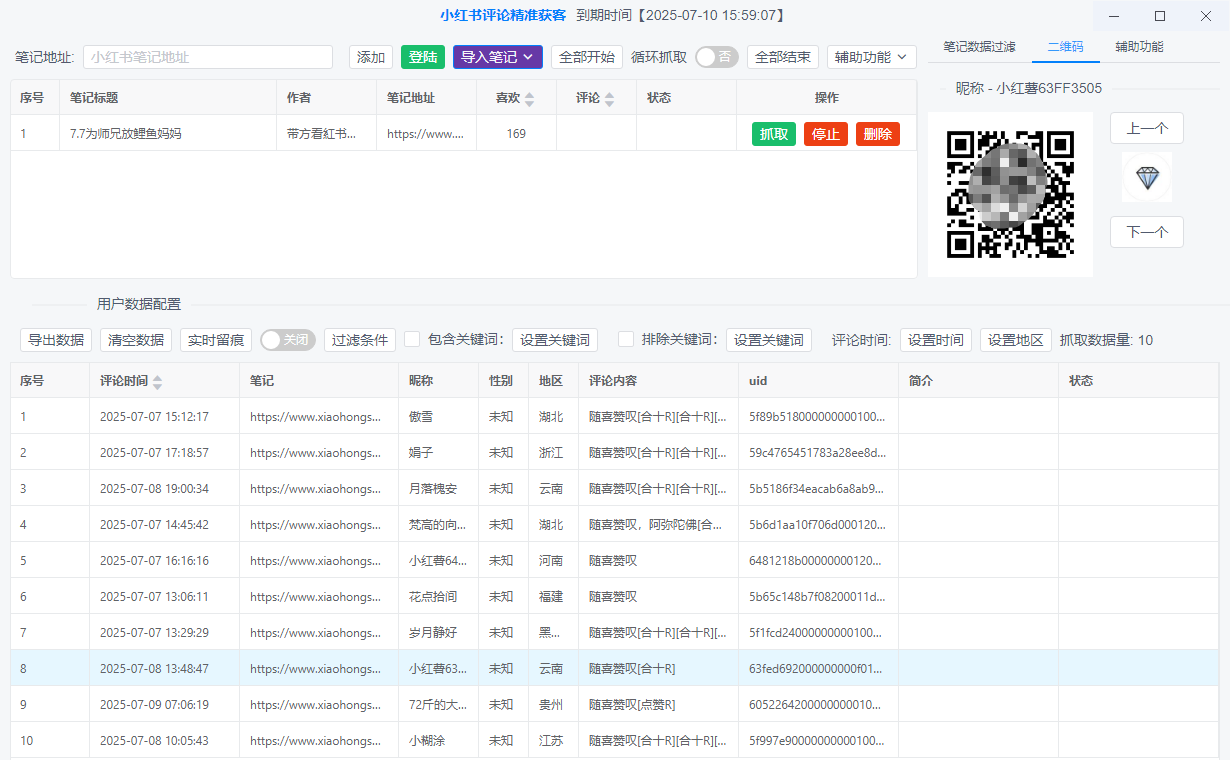The image size is (1230, 760).
Task: Click the region cell 福建
Action: (x=551, y=597)
